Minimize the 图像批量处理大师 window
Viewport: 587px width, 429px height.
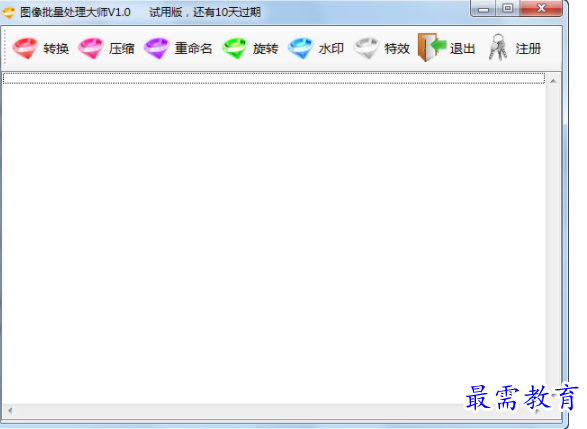[483, 9]
